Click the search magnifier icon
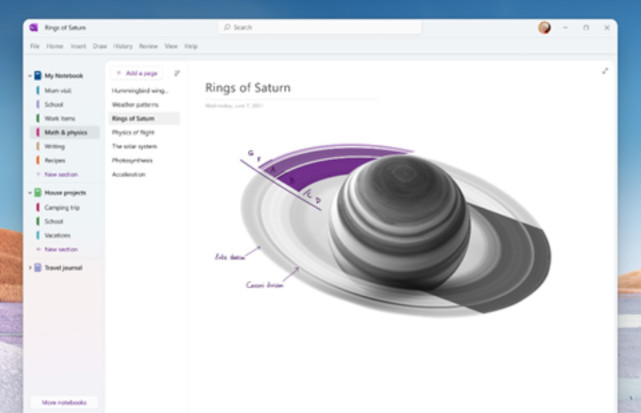The height and width of the screenshot is (413, 641). click(228, 28)
